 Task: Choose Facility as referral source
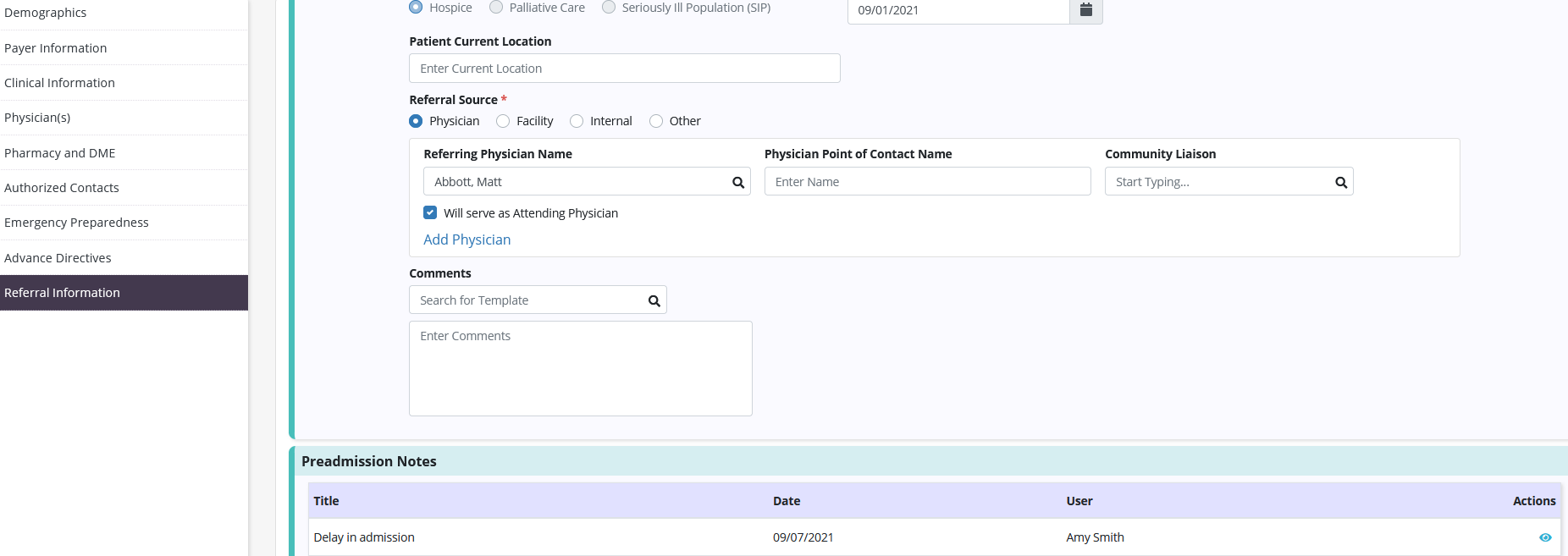click(503, 121)
